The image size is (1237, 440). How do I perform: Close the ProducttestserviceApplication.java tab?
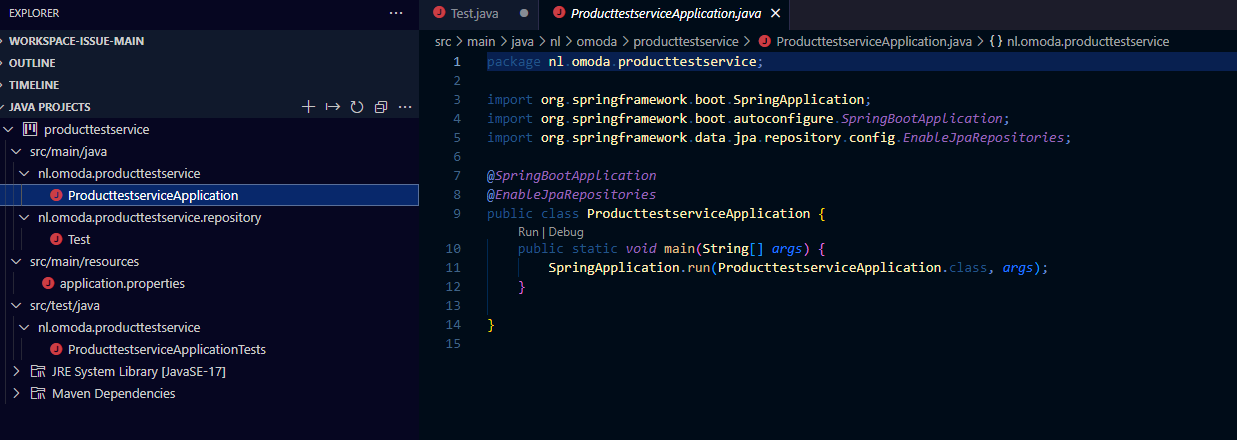pyautogui.click(x=776, y=13)
